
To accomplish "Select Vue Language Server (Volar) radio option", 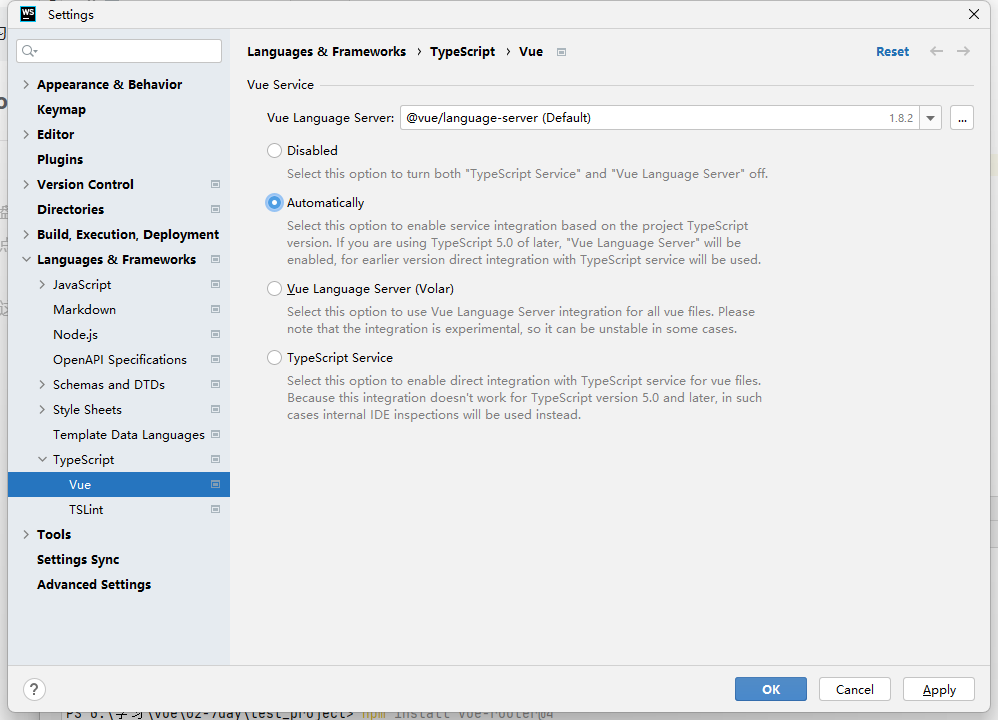I will pos(274,289).
